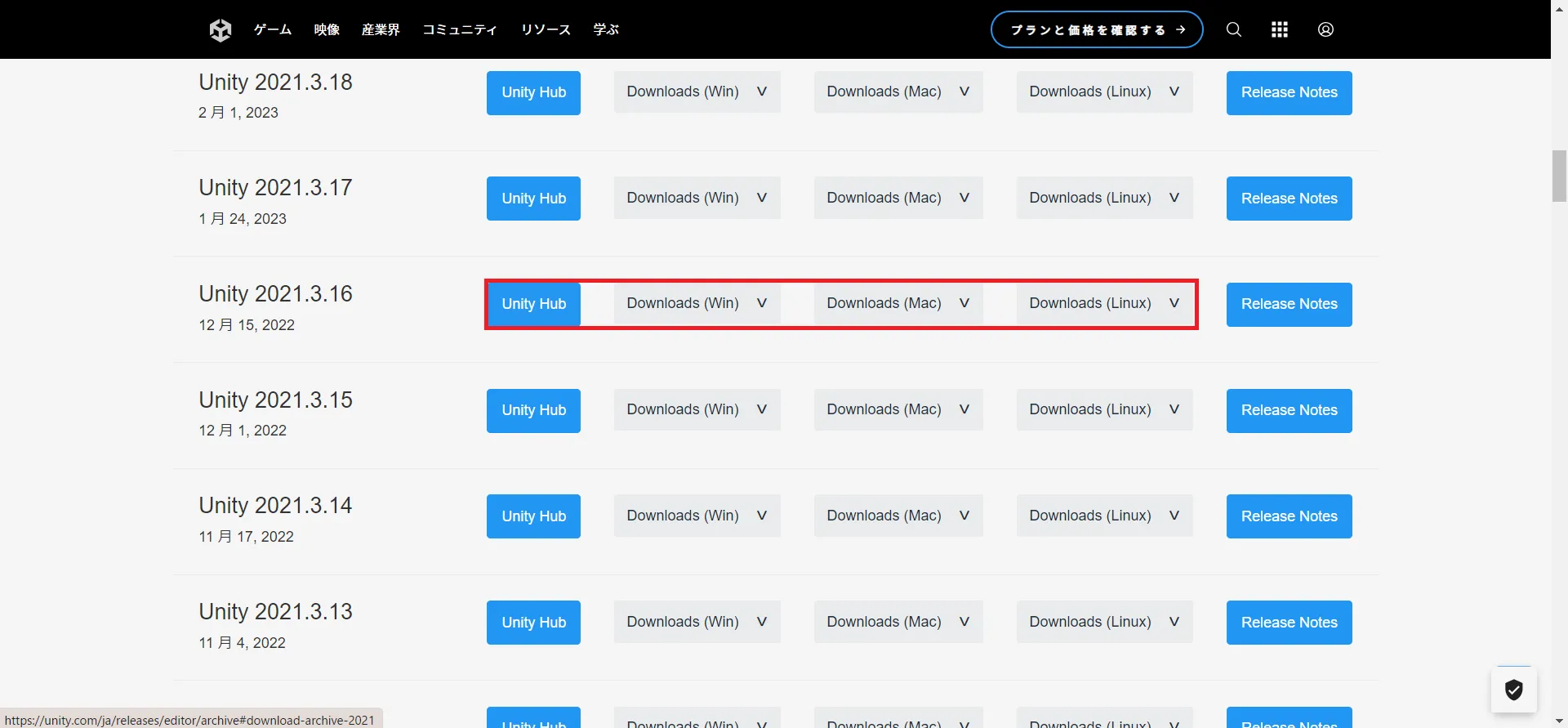The width and height of the screenshot is (1568, 728).
Task: Expand Downloads (Win) for Unity 2021.3.13
Action: [697, 622]
